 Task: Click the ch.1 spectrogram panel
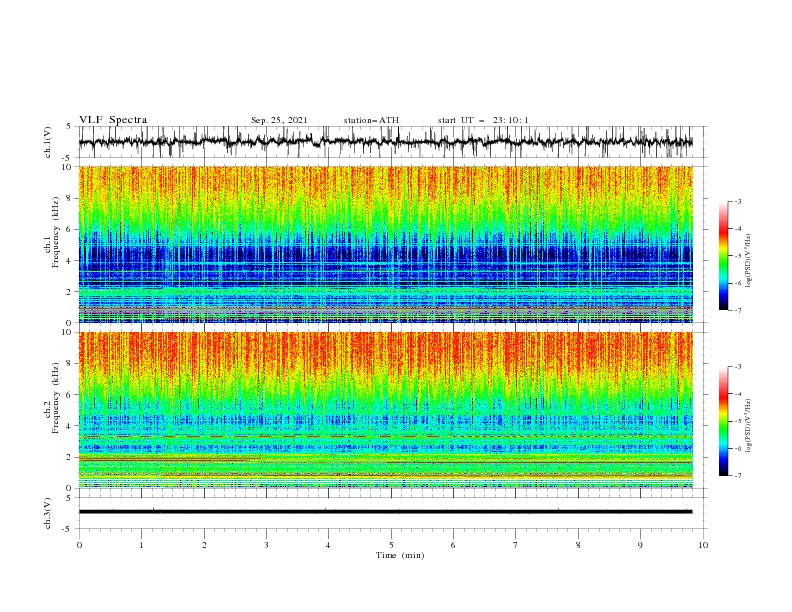(x=385, y=244)
